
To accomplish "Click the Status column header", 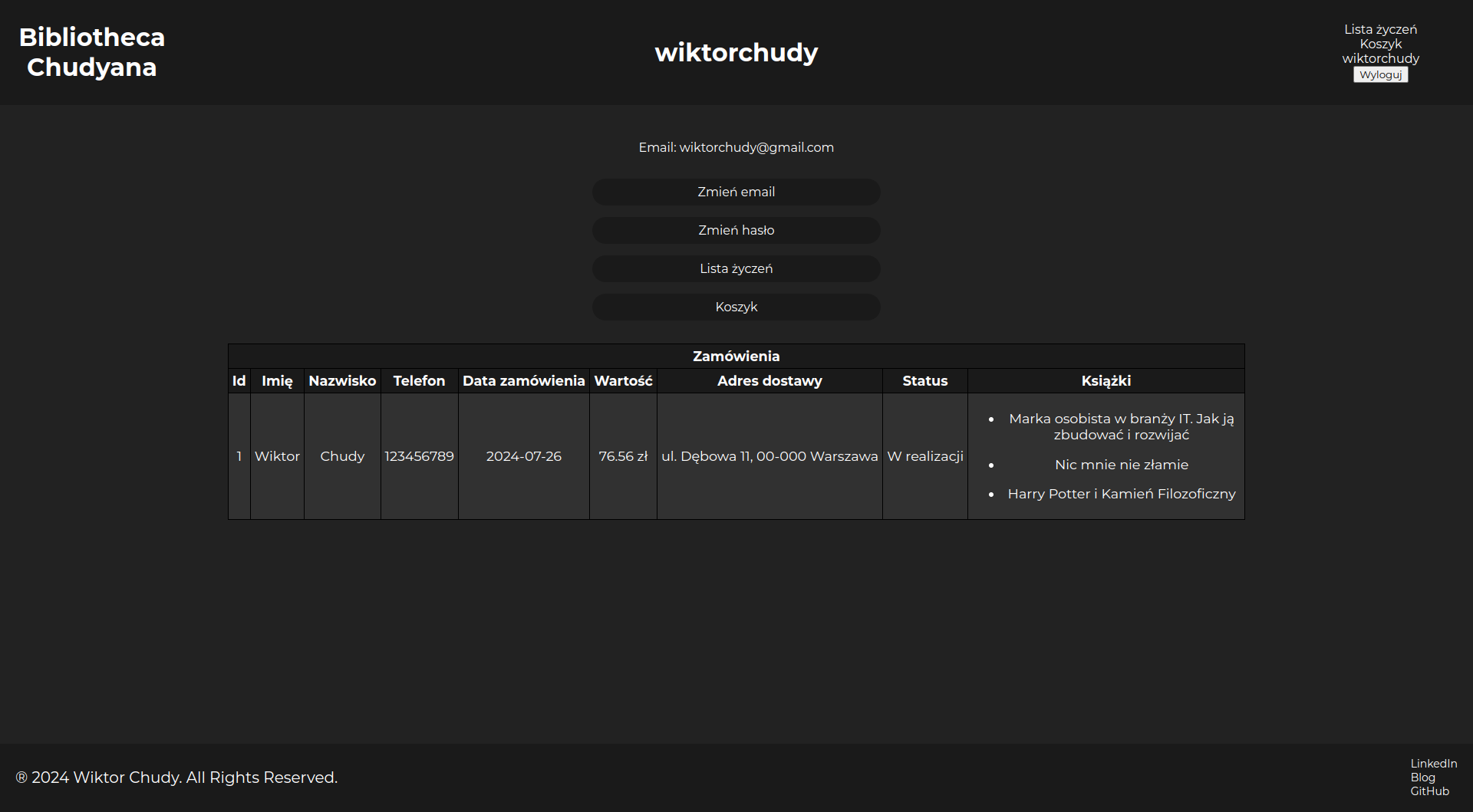I will 924,380.
